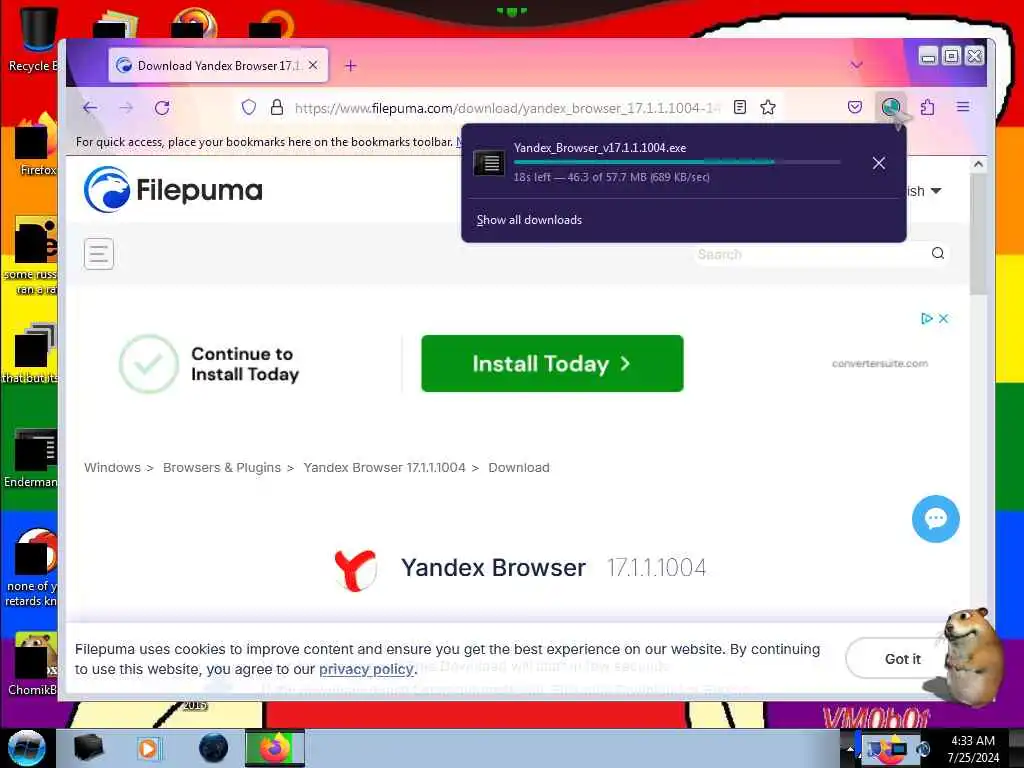Go back using the browser back arrow
This screenshot has width=1024, height=768.
tap(90, 108)
